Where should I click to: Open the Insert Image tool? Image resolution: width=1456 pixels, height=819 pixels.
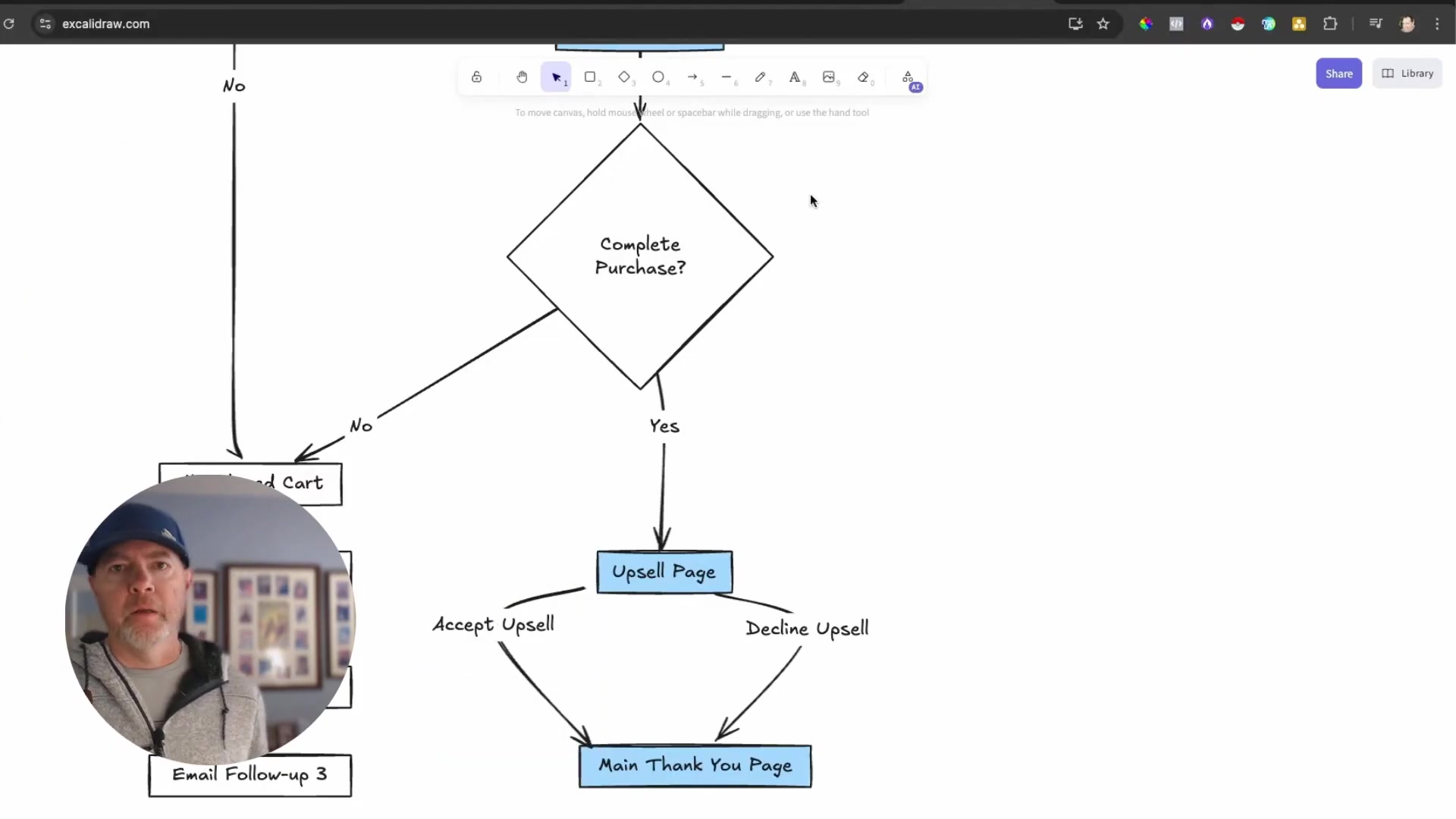point(830,77)
